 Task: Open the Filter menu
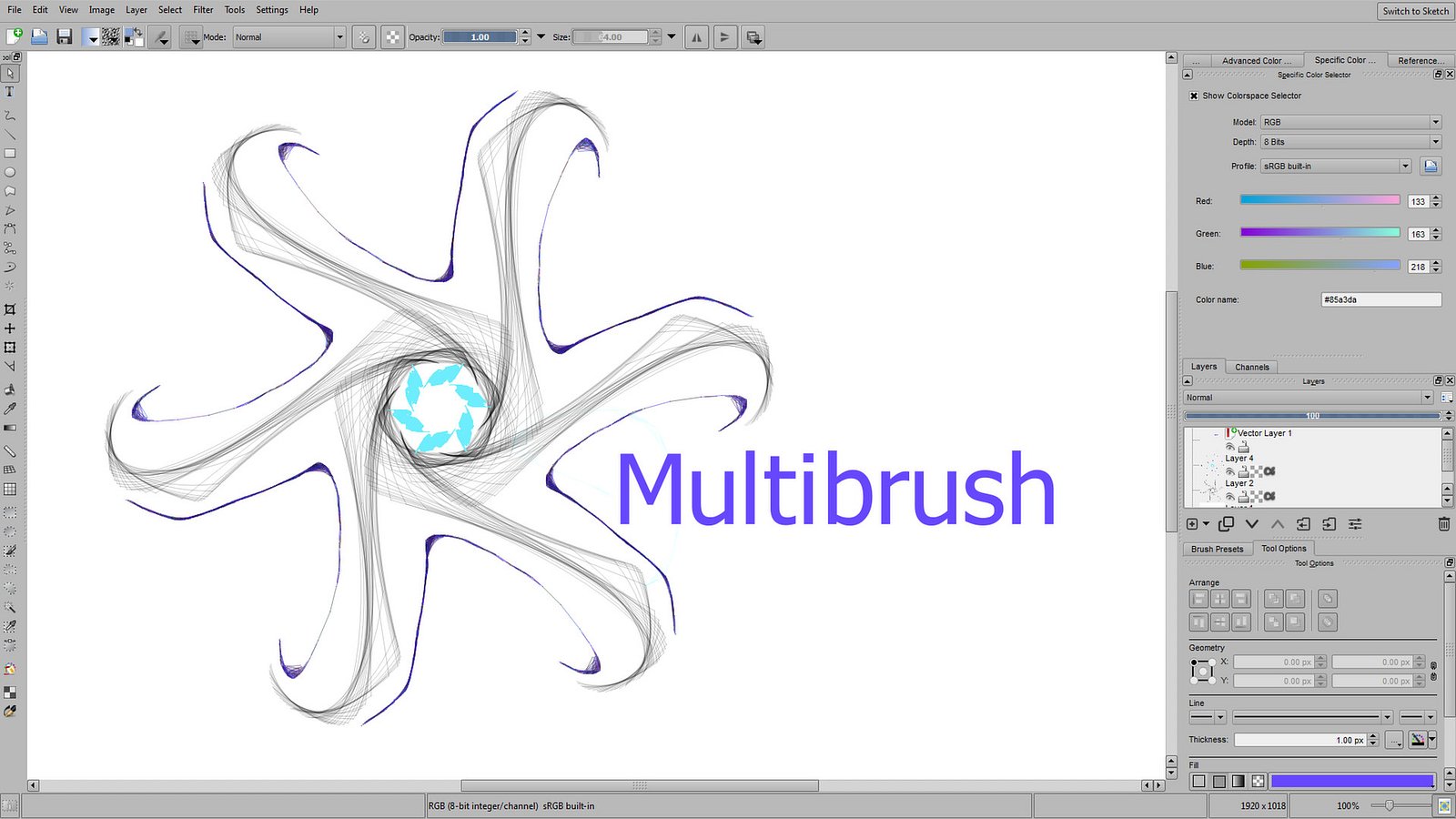(202, 10)
